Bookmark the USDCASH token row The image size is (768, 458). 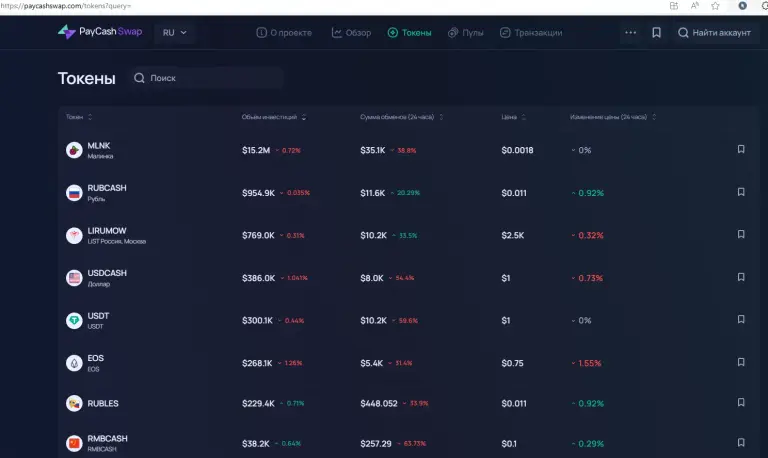tap(741, 277)
